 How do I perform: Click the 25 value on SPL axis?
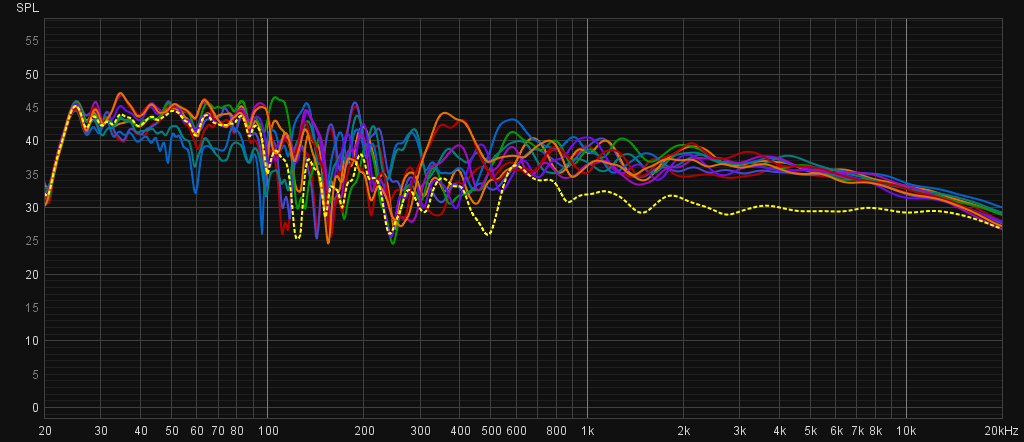32,242
